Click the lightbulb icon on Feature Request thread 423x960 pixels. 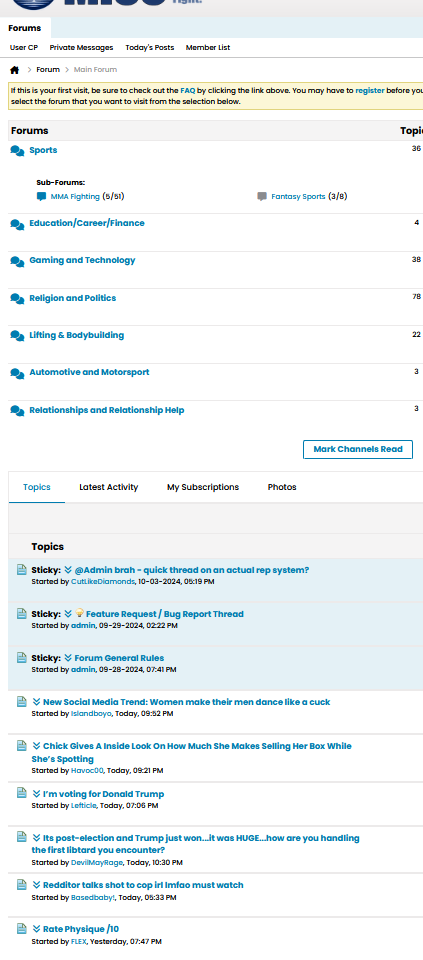coord(80,613)
